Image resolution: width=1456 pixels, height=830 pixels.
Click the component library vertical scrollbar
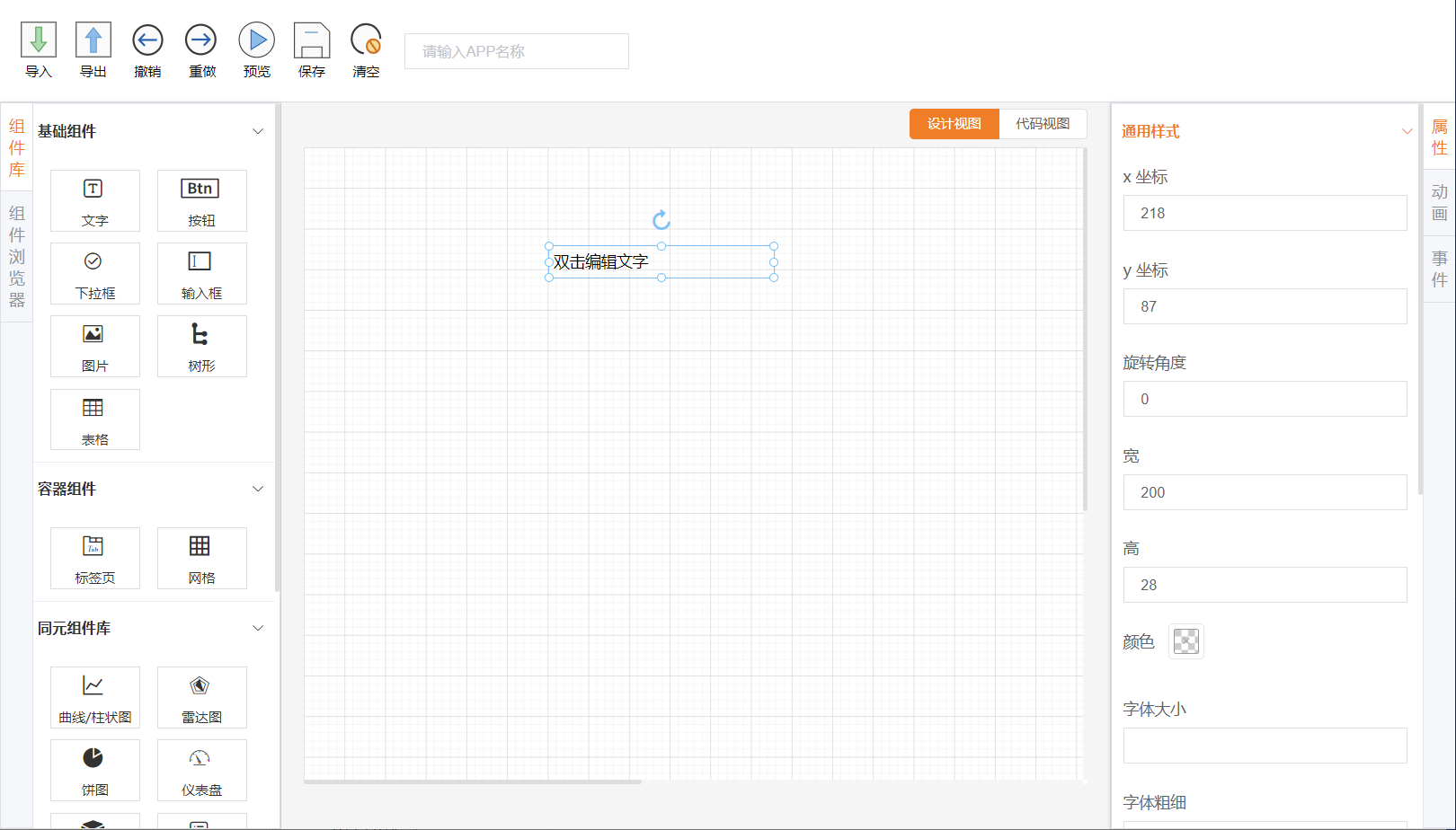tap(278, 348)
